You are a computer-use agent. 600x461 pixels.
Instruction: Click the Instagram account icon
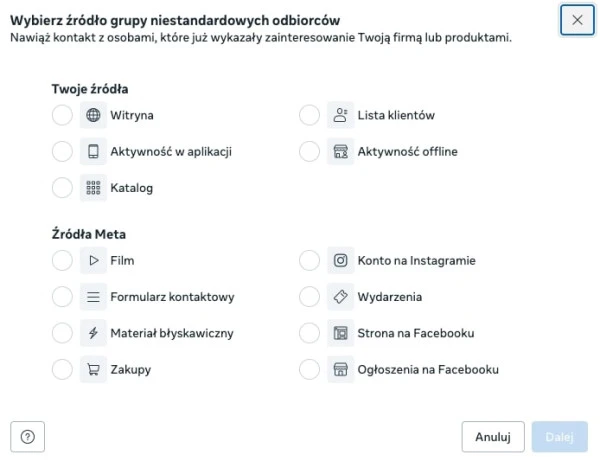(340, 261)
